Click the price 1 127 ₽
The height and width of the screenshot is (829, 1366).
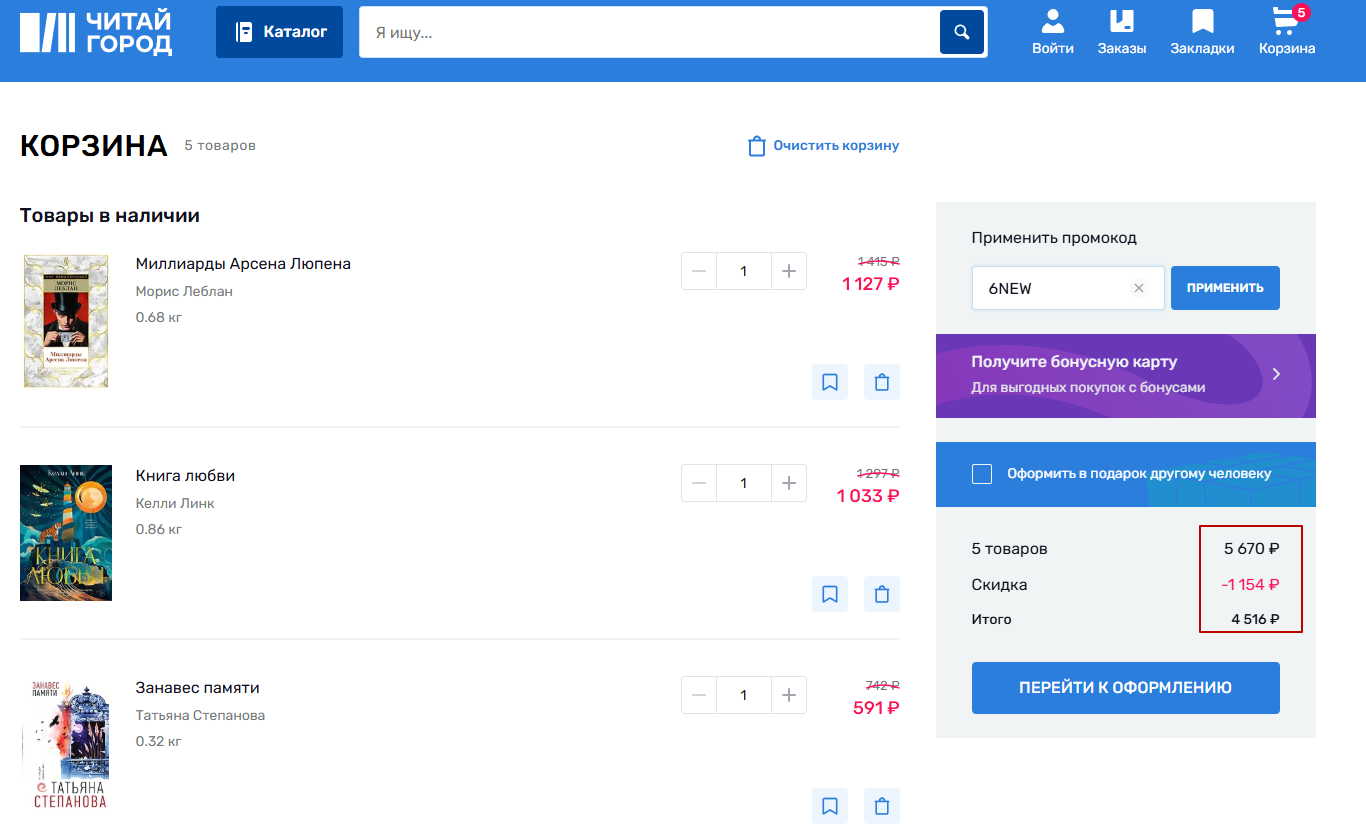coord(871,284)
